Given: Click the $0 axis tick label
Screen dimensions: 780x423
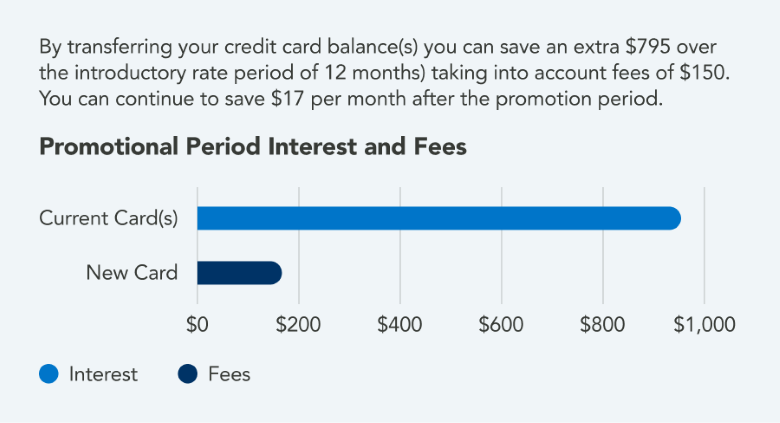Looking at the screenshot, I should pos(197,325).
